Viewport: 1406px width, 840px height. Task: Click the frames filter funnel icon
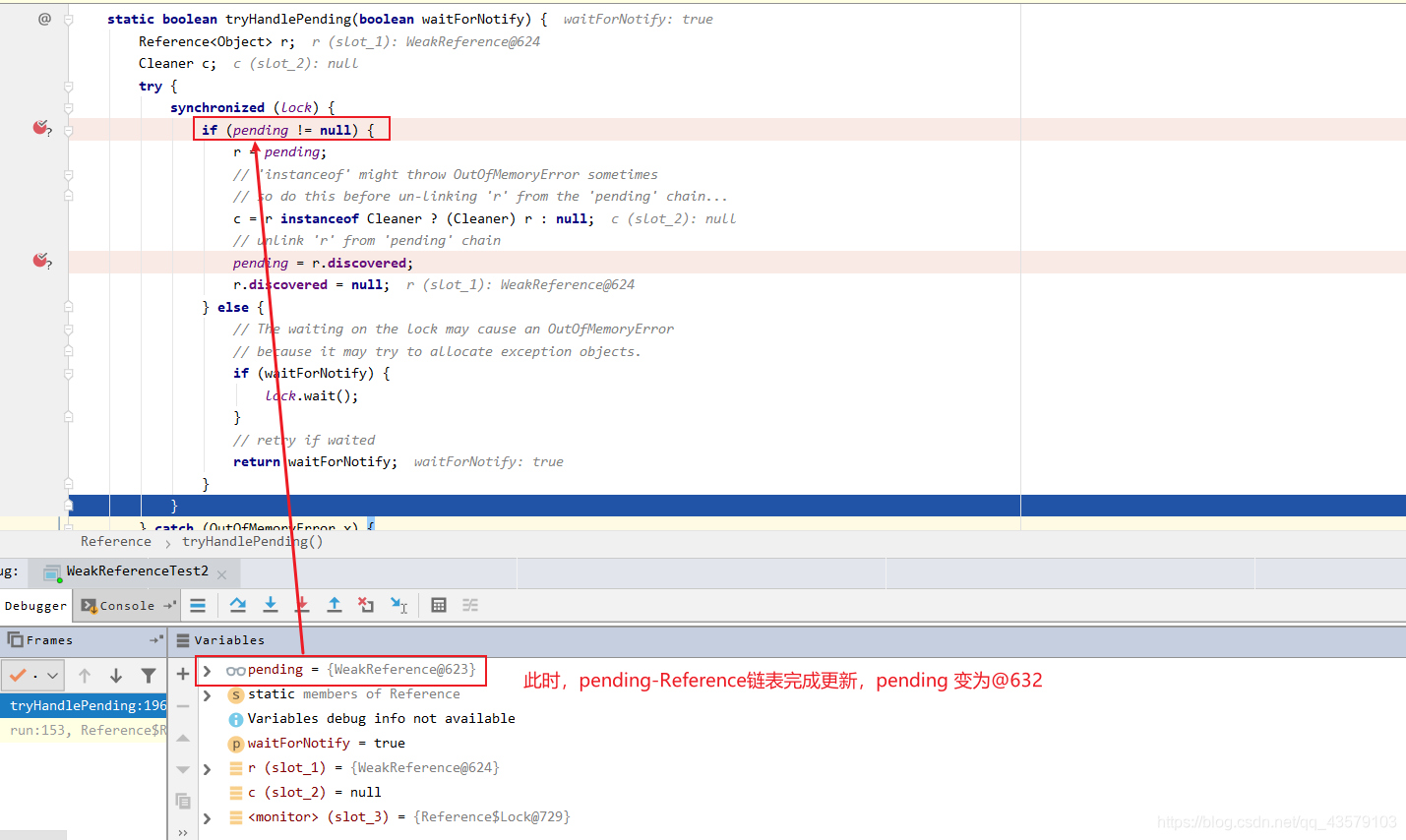[149, 676]
